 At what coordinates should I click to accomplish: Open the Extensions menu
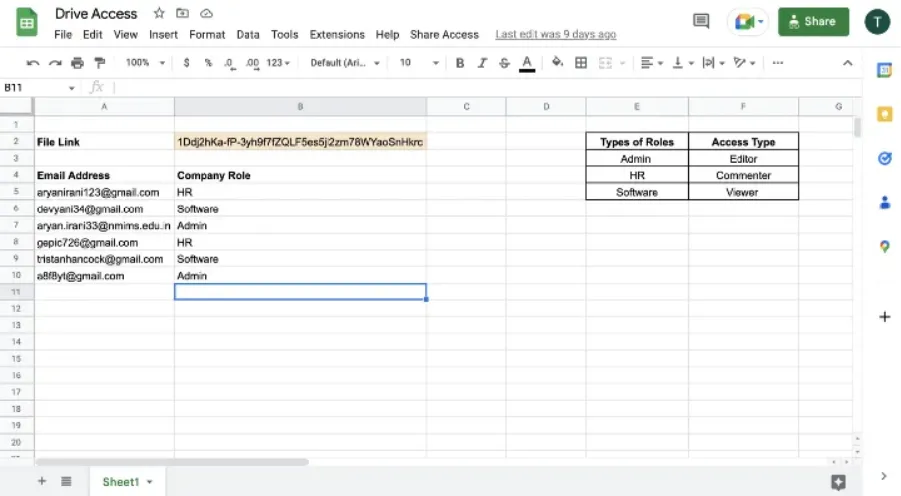click(337, 34)
